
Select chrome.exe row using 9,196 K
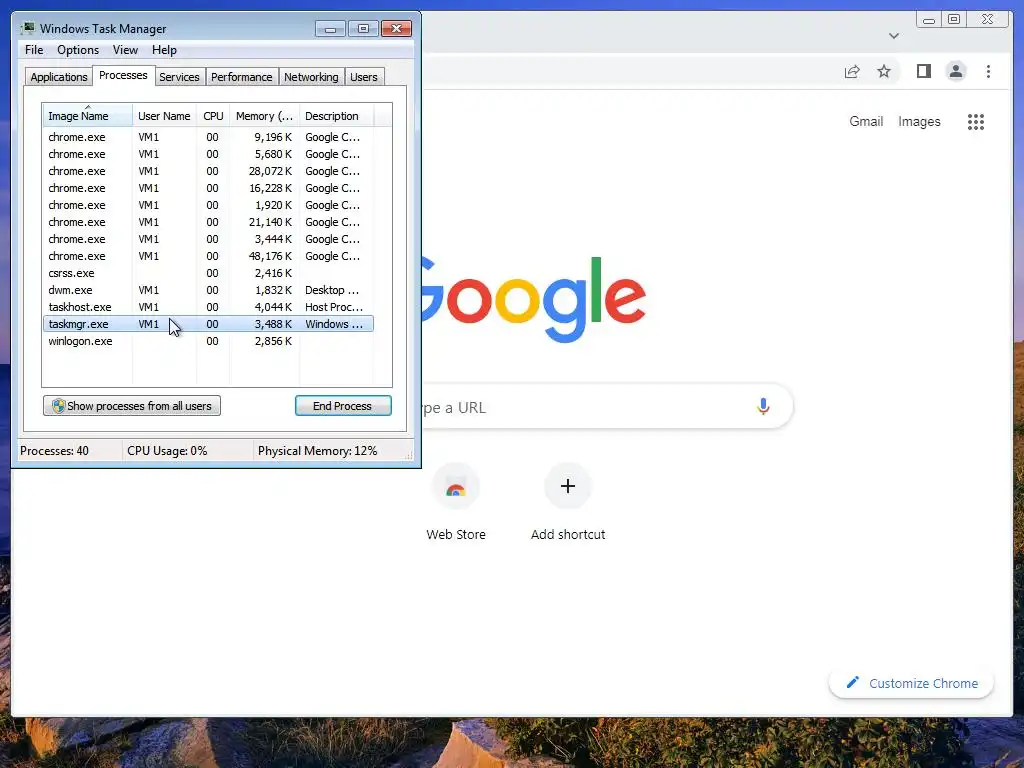[x=208, y=137]
